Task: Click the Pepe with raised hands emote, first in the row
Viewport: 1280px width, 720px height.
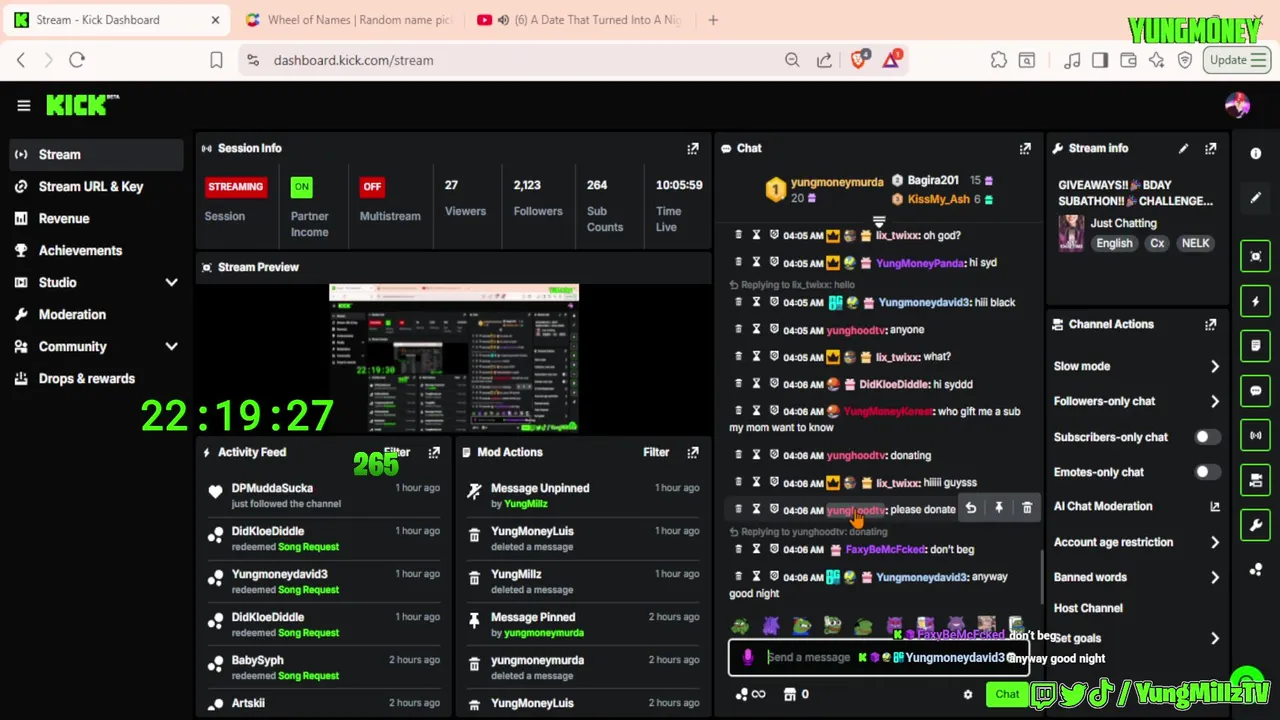Action: click(x=740, y=626)
